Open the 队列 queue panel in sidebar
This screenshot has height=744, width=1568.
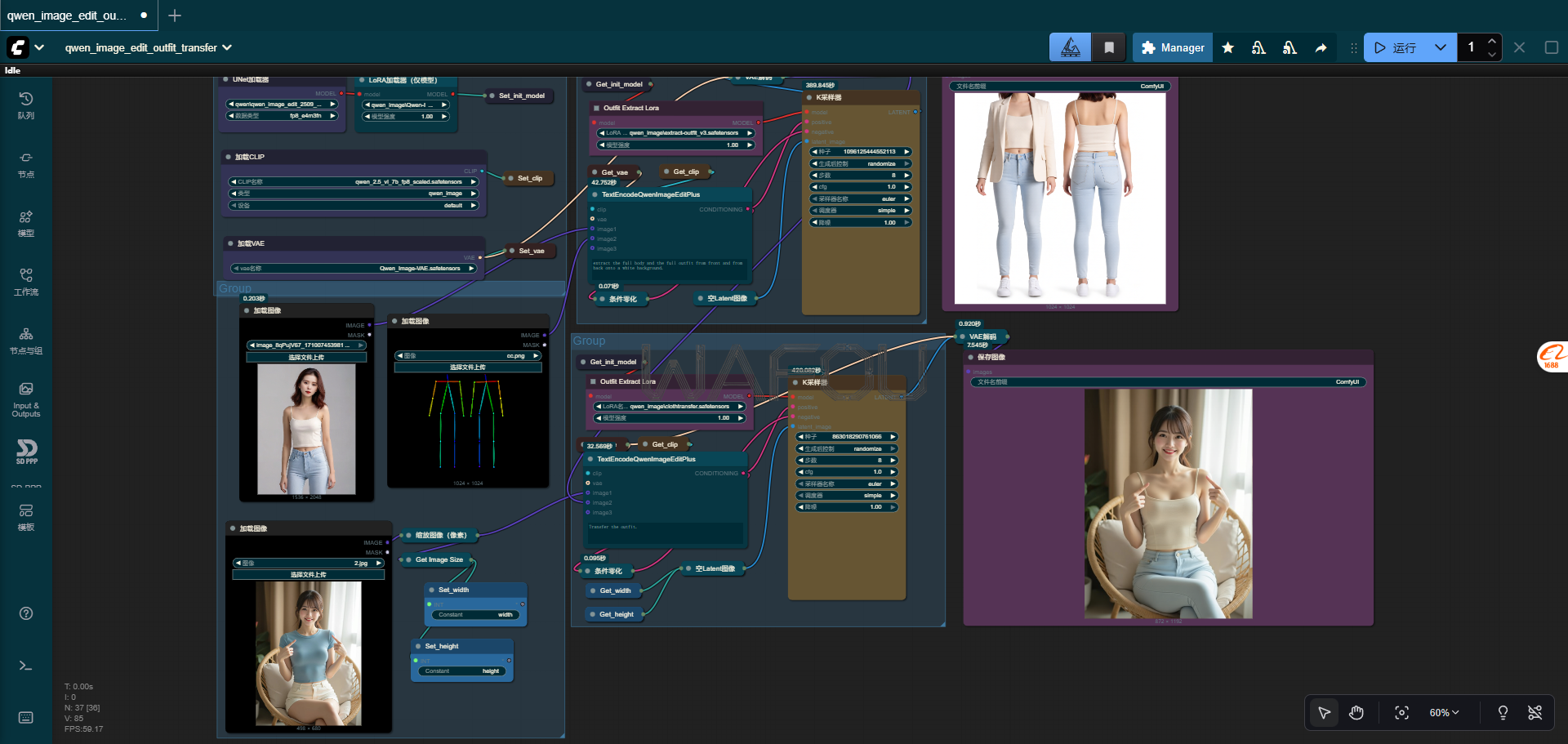pyautogui.click(x=26, y=105)
